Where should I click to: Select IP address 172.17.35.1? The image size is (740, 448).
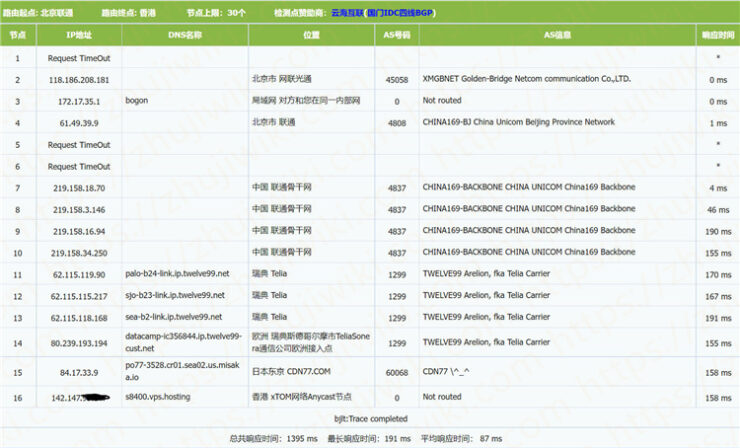pyautogui.click(x=79, y=101)
